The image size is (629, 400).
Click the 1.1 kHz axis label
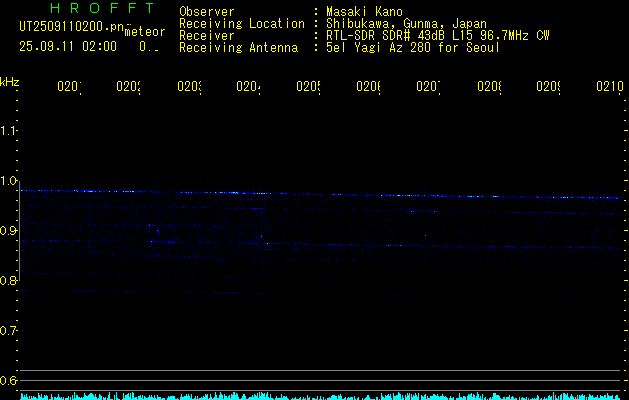tap(8, 131)
